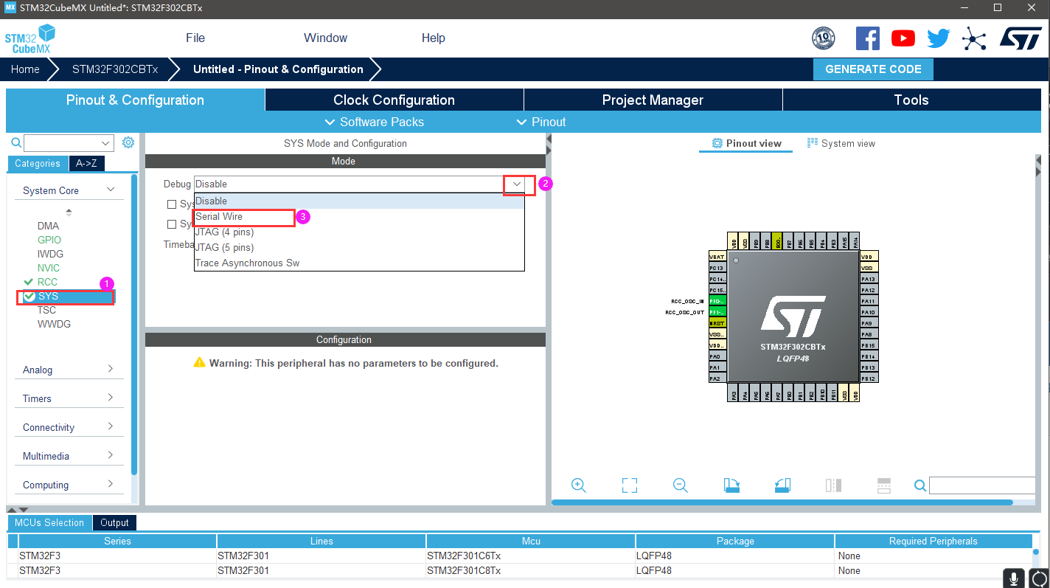Viewport: 1050px width, 588px height.
Task: Open the Window menu
Action: click(x=325, y=38)
